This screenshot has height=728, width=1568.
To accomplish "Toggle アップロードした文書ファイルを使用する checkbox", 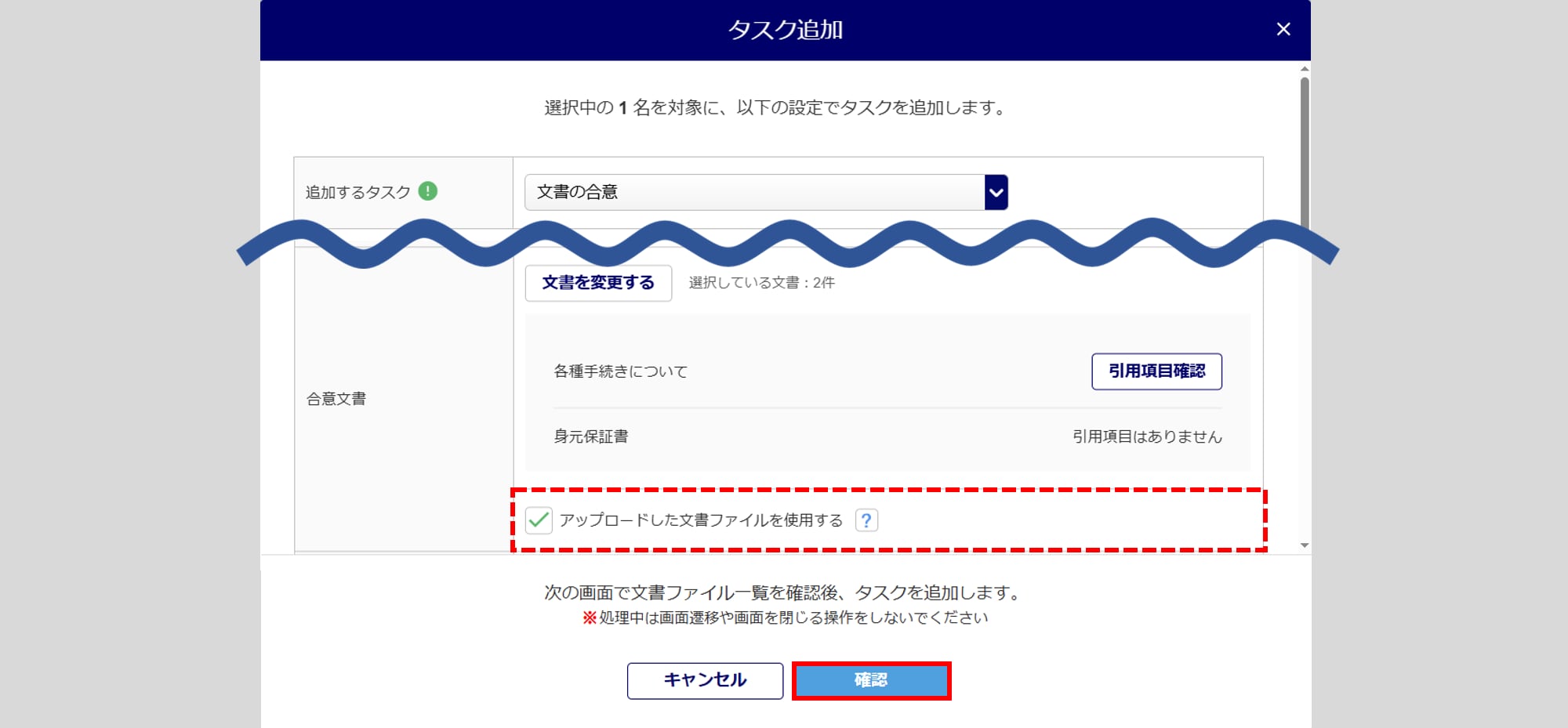I will [539, 520].
